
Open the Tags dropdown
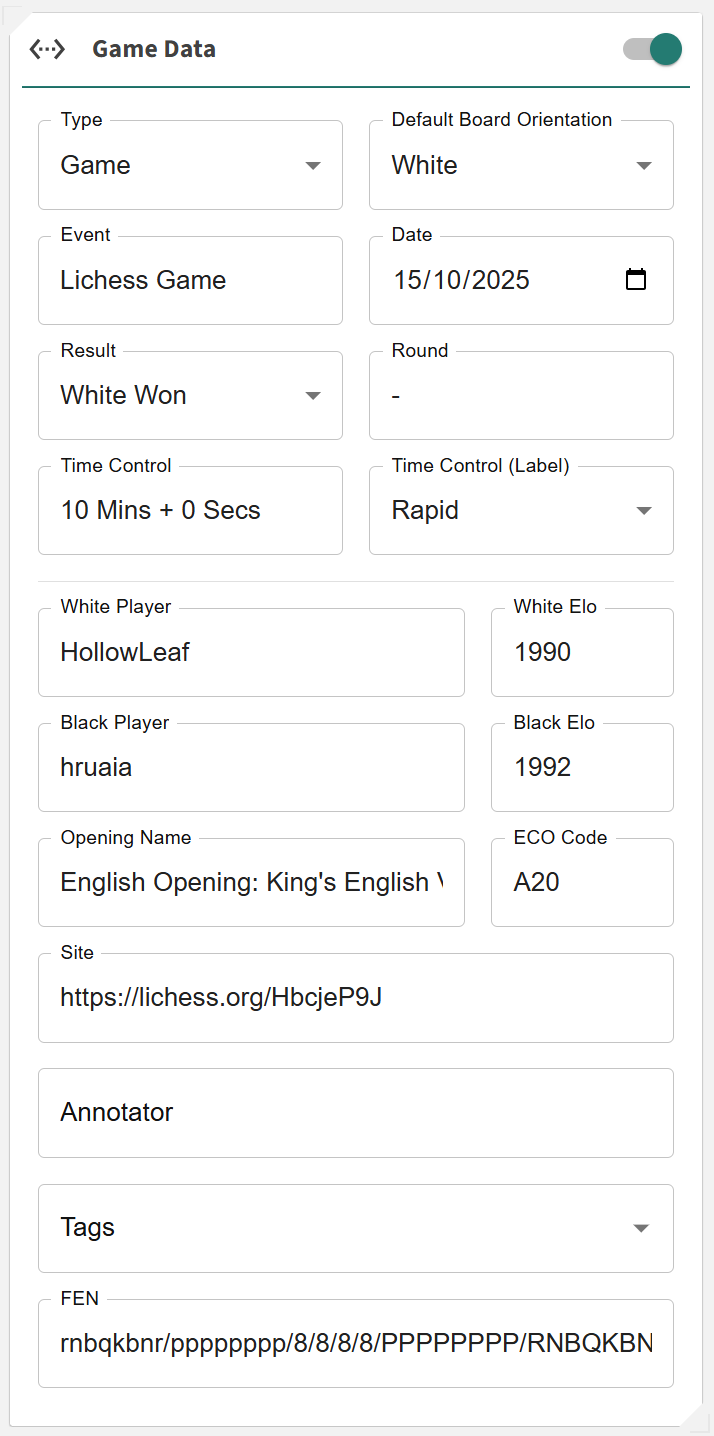[x=355, y=1228]
